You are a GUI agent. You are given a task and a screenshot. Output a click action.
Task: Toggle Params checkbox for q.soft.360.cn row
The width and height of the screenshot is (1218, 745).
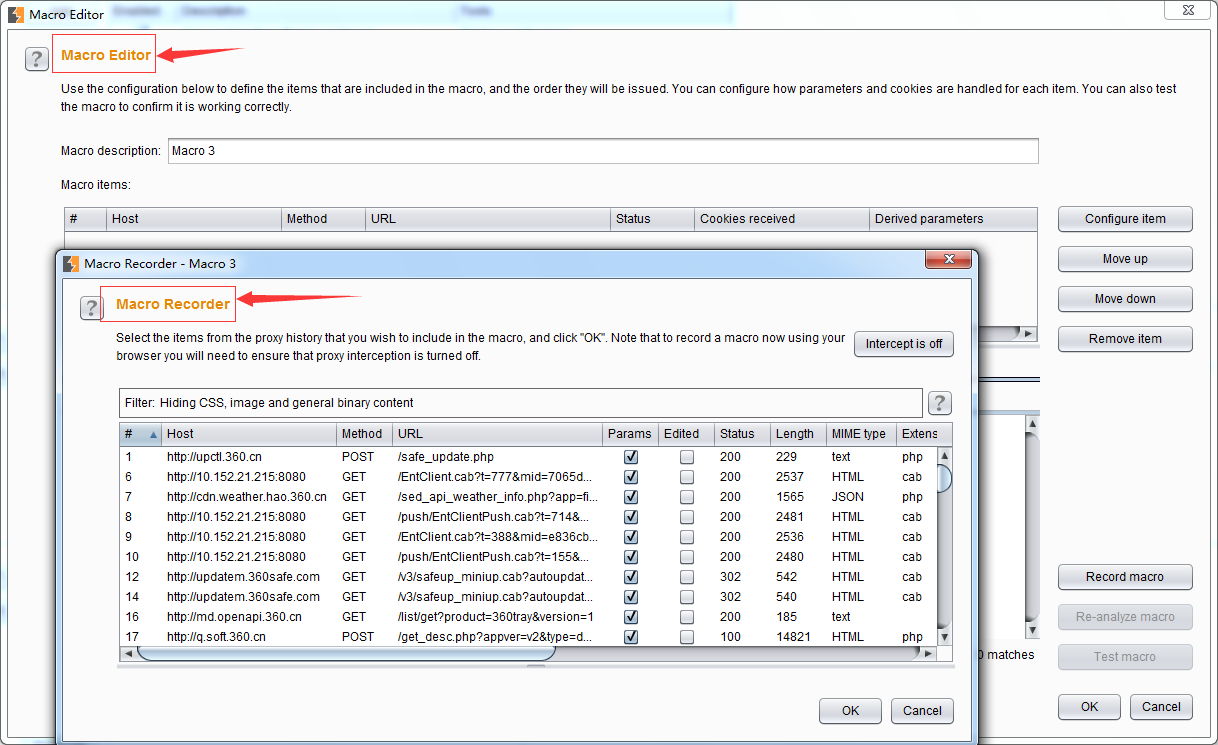(x=631, y=637)
